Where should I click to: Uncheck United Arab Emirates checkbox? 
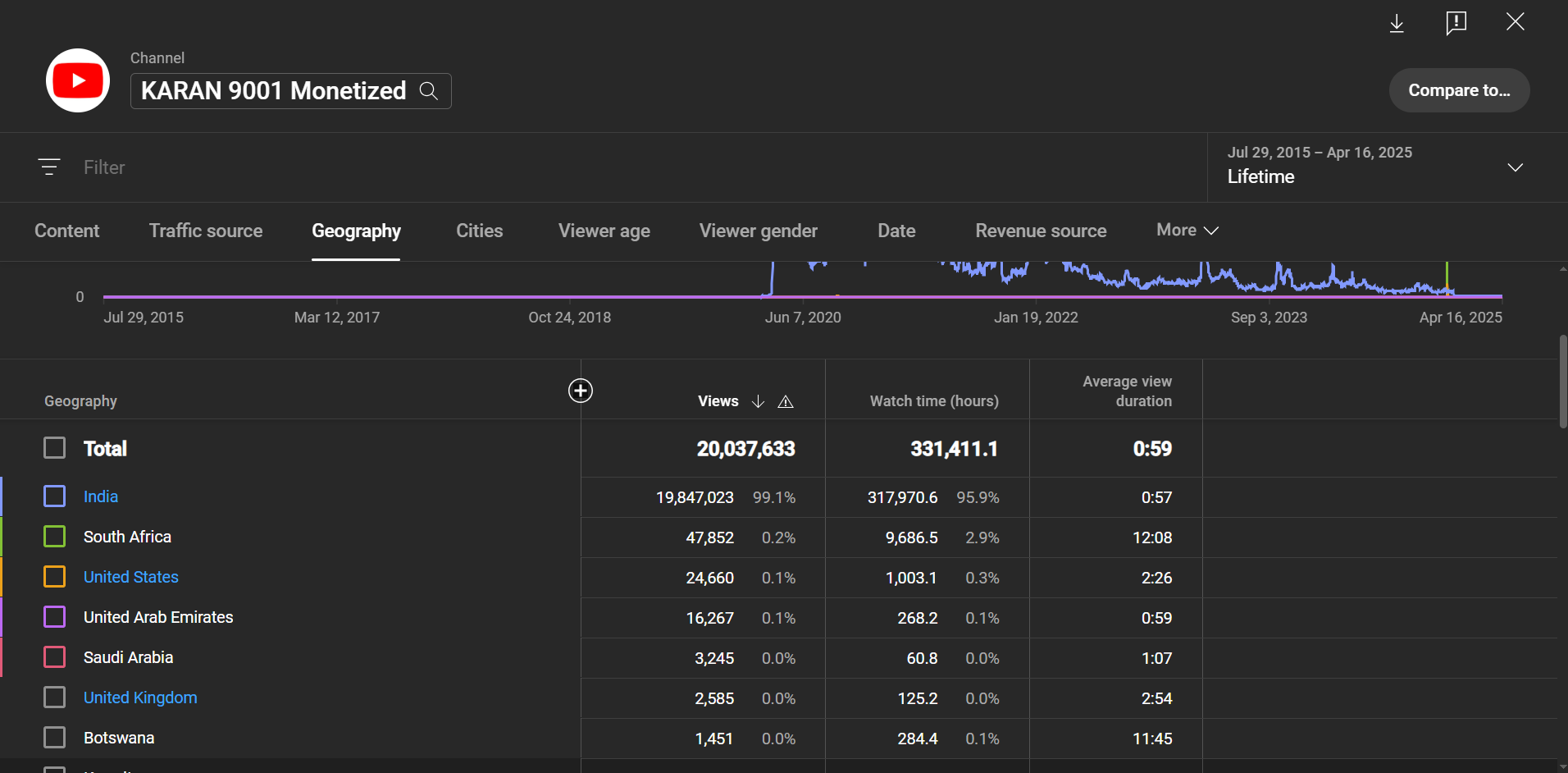pos(55,617)
